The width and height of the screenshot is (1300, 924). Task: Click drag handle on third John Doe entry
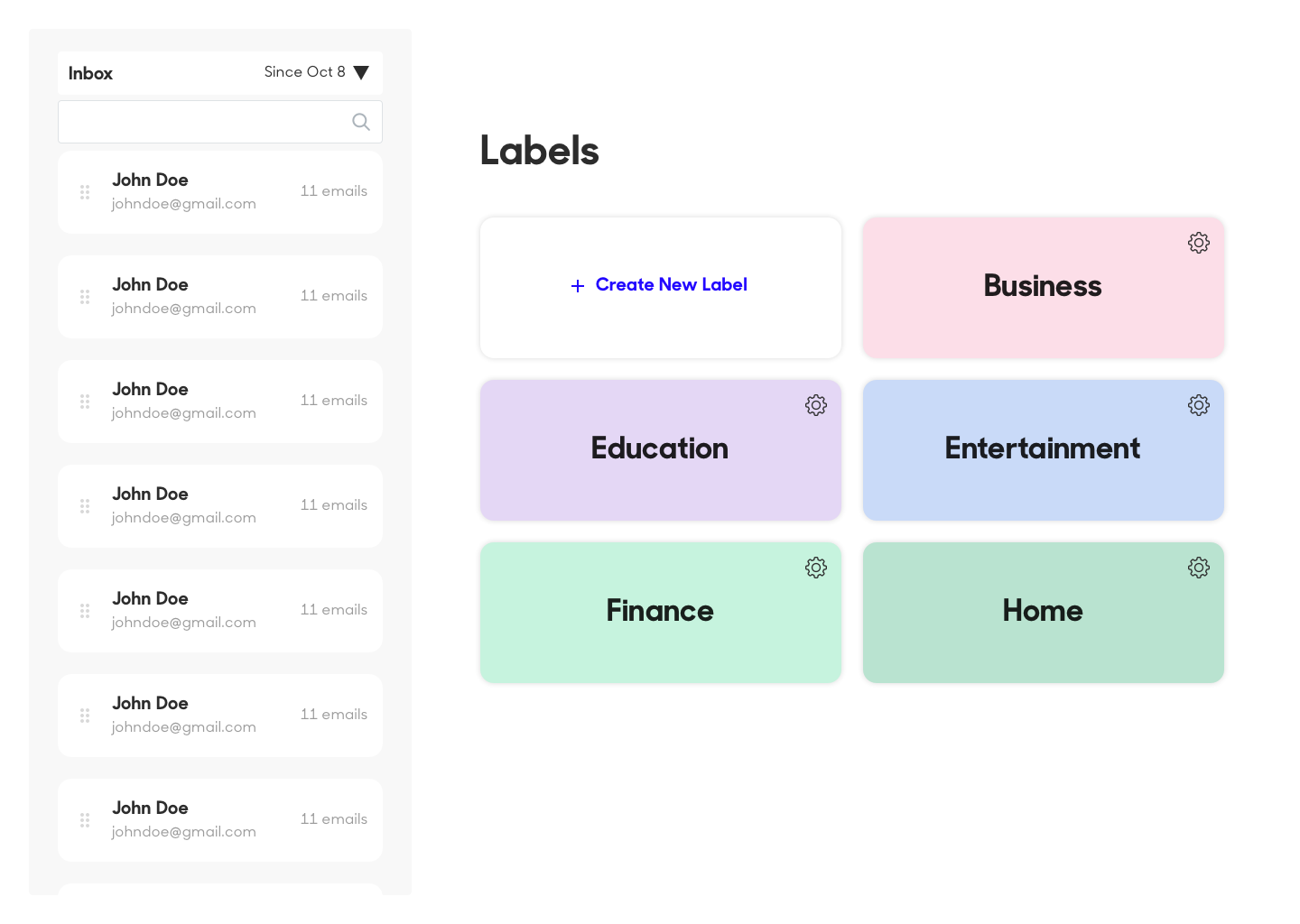(85, 402)
